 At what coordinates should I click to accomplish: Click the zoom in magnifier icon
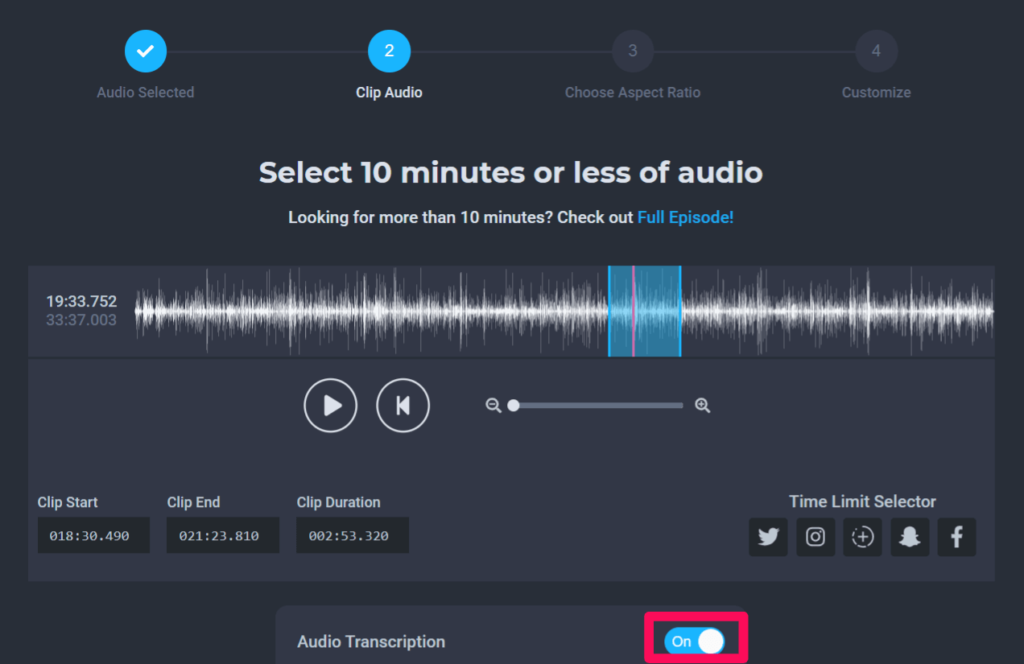click(703, 405)
